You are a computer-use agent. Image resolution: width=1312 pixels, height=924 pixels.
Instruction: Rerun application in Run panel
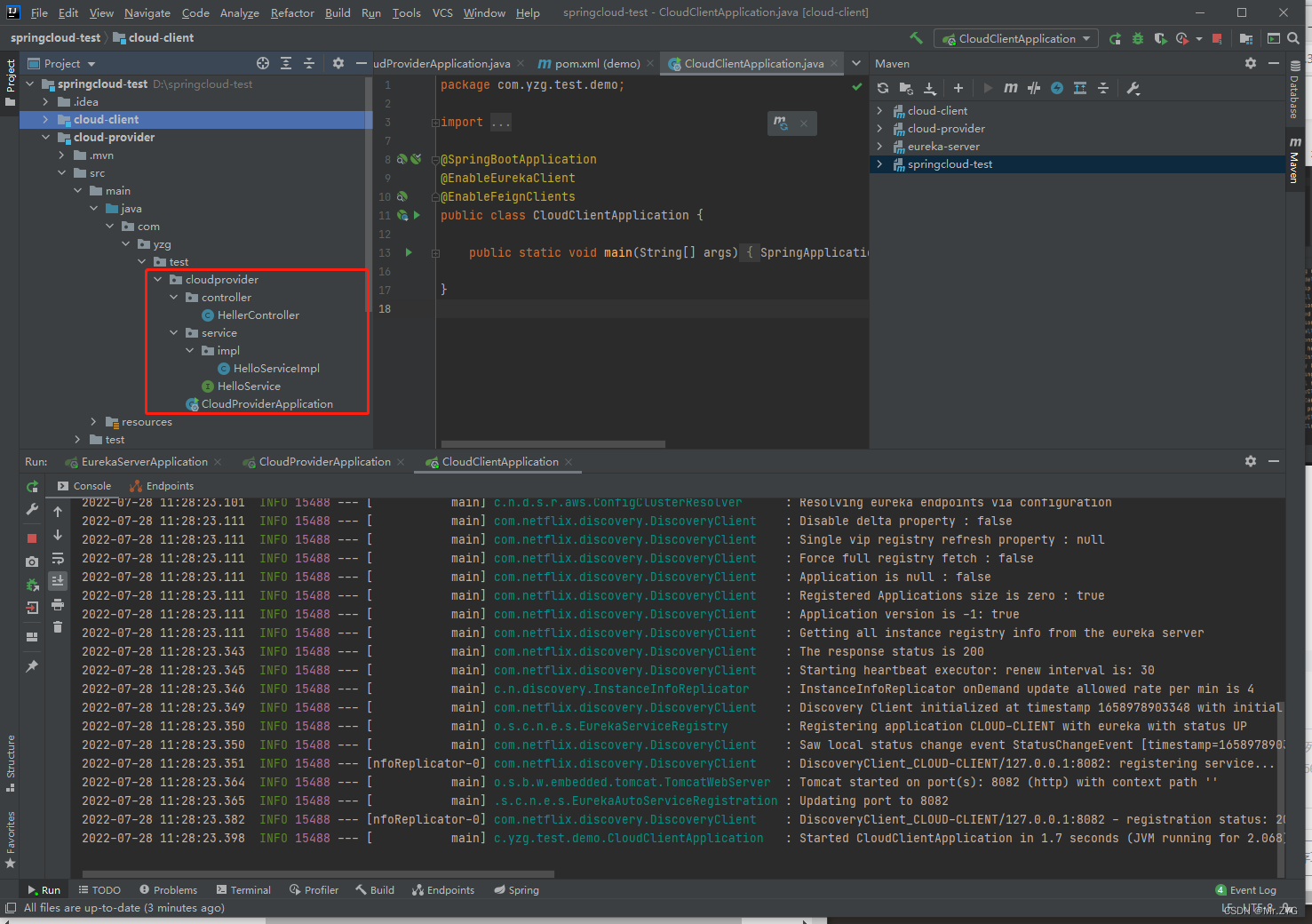click(x=32, y=486)
